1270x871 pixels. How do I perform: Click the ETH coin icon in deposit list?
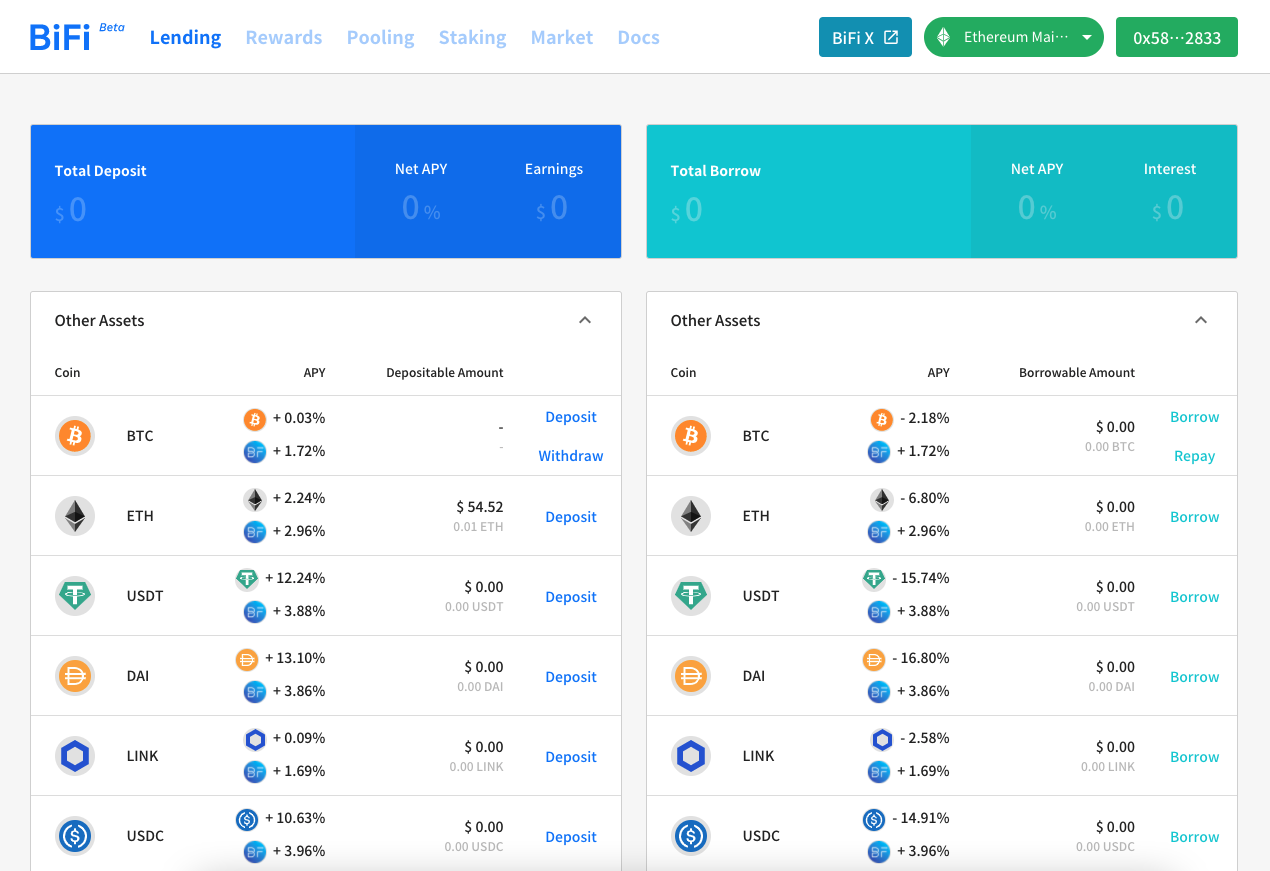coord(75,516)
